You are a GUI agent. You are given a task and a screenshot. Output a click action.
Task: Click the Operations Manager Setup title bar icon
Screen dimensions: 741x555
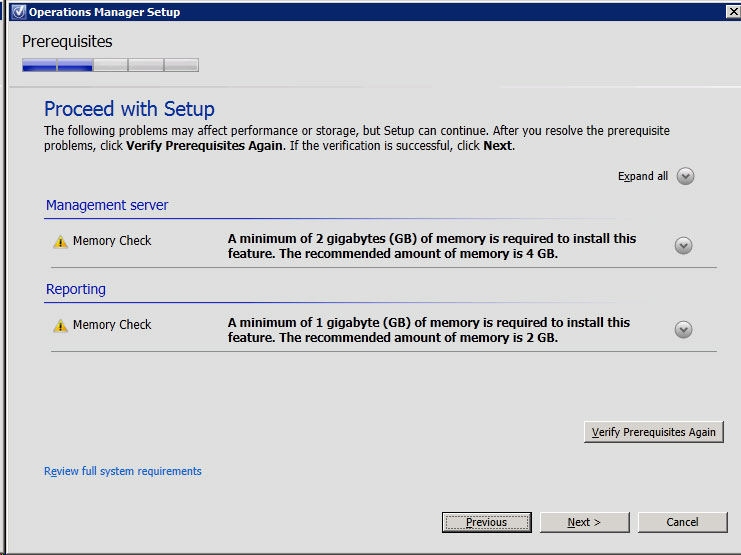coord(18,11)
